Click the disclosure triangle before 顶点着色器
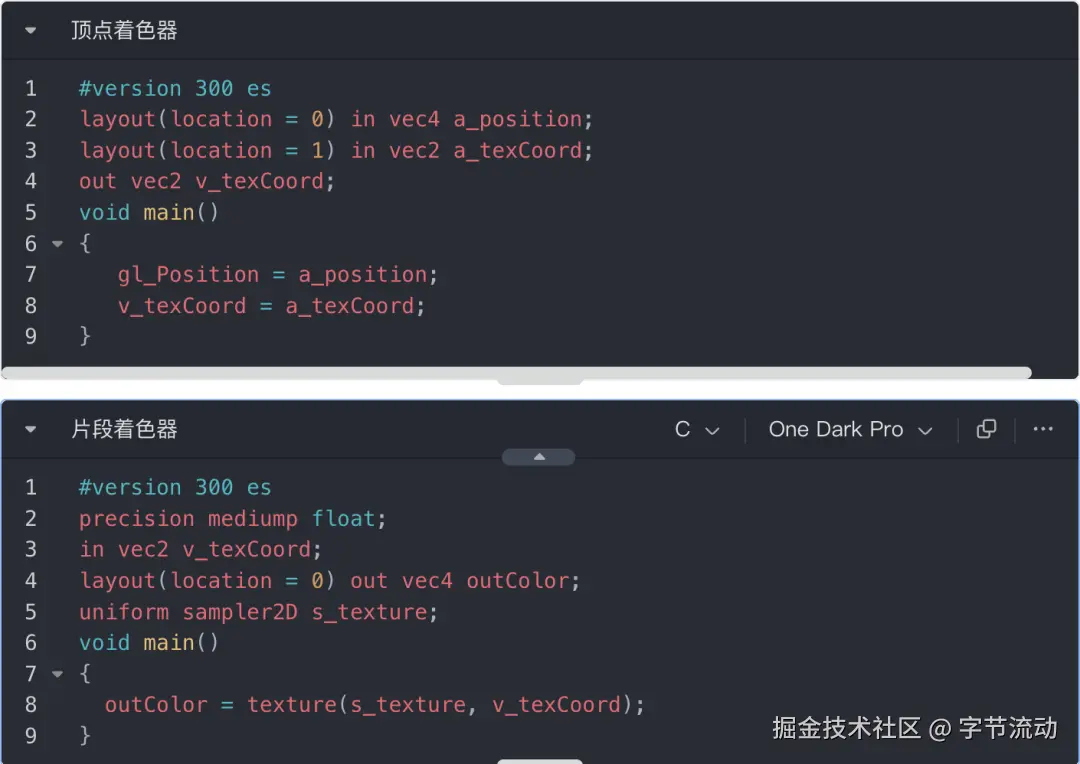The image size is (1080, 764). (31, 30)
